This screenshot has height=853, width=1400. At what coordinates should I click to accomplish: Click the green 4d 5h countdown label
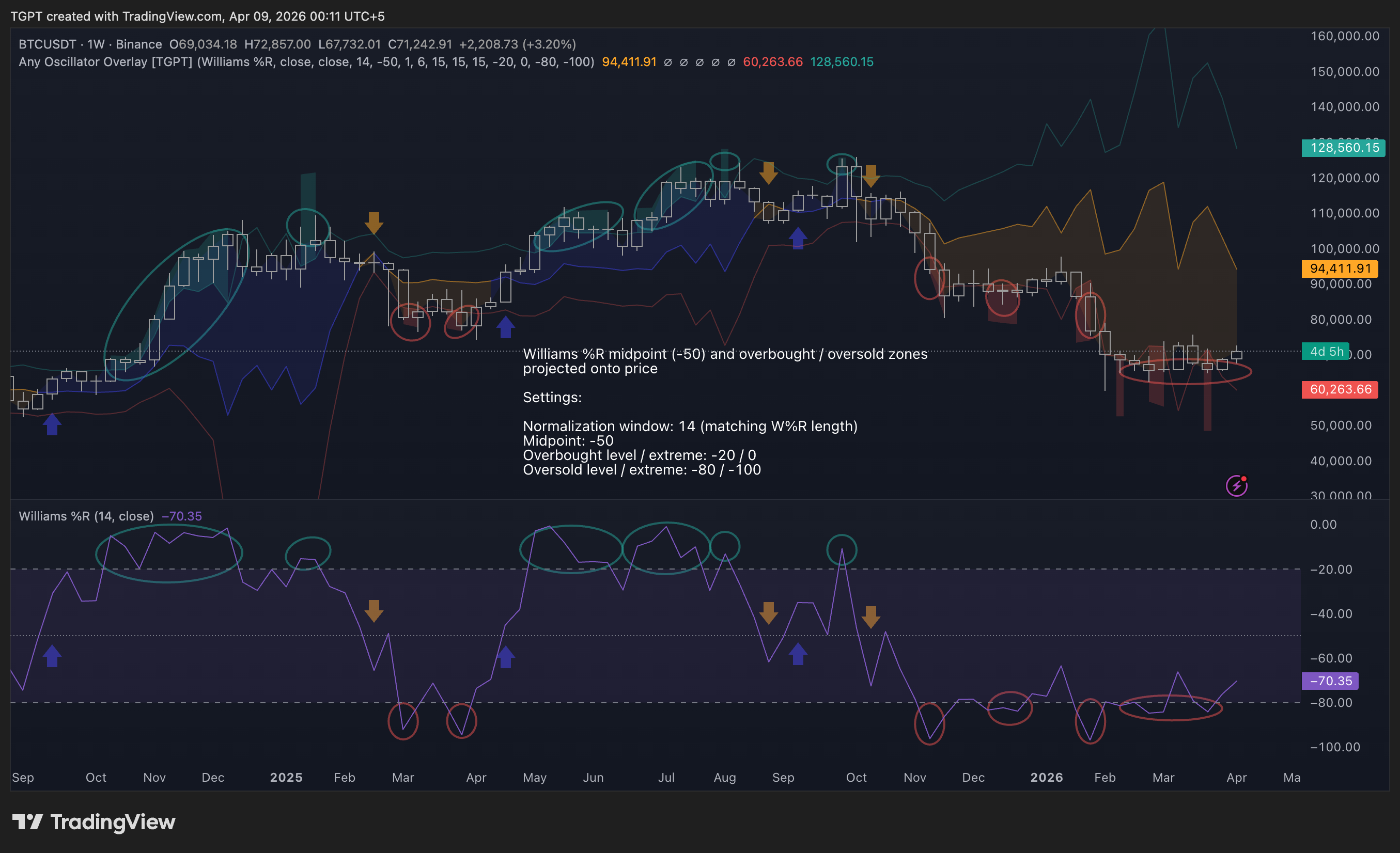1326,352
